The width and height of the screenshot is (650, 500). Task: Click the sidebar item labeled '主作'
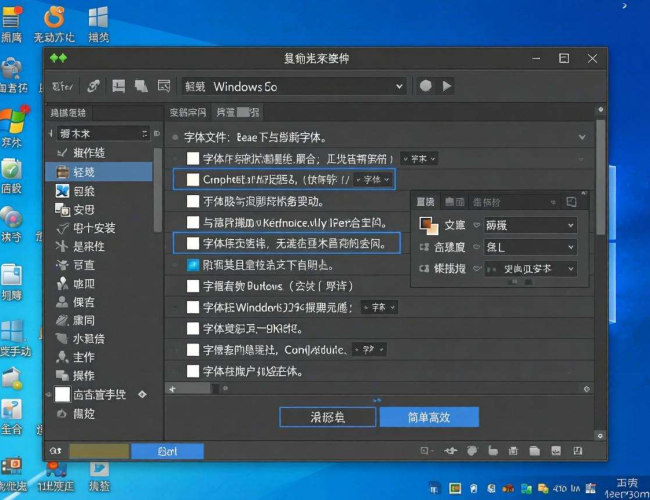[83, 357]
